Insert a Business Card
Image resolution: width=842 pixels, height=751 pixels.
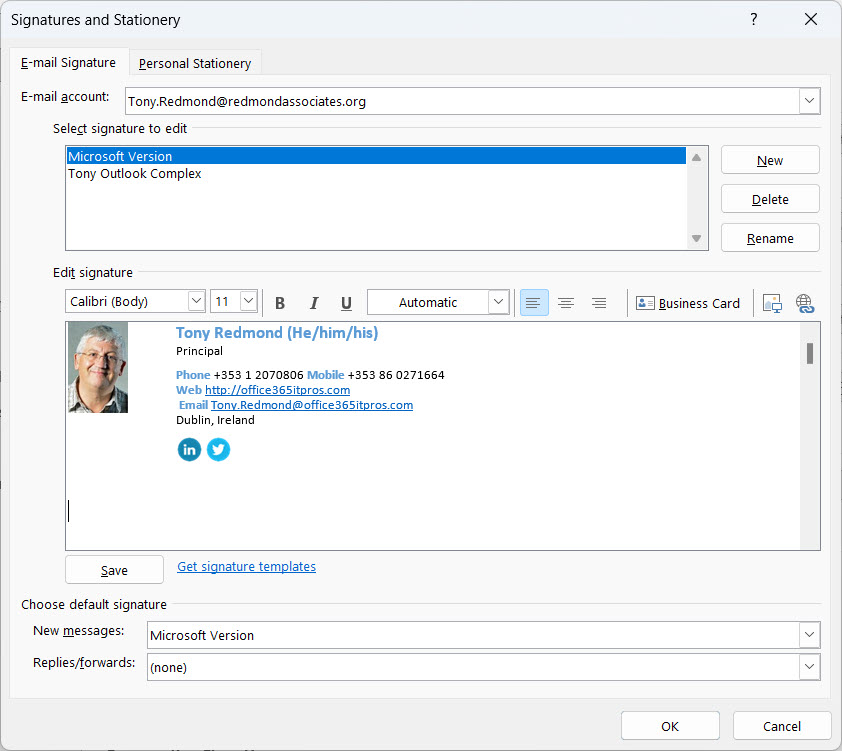(x=688, y=303)
